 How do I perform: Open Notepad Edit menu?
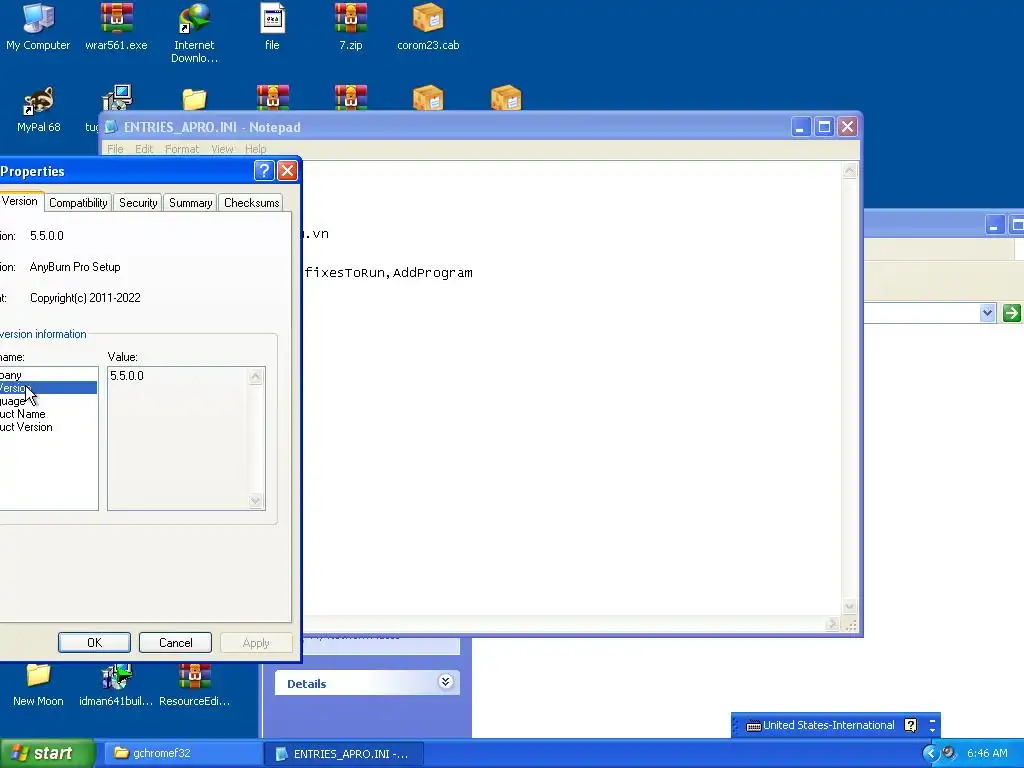[144, 149]
